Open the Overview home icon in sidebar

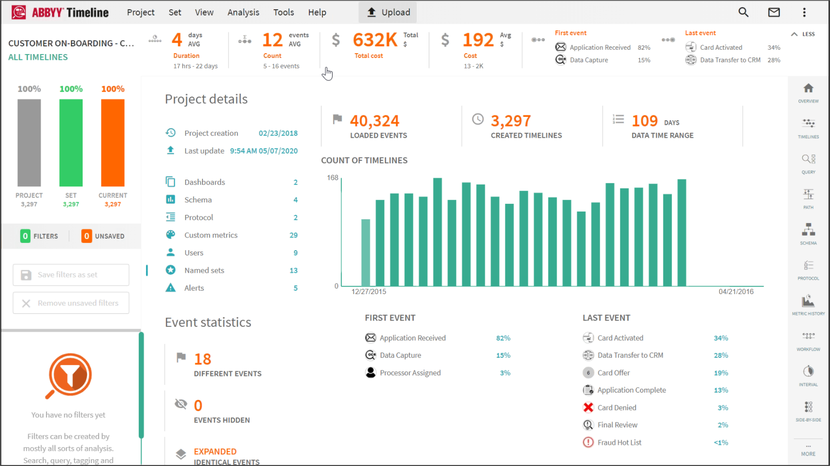pyautogui.click(x=808, y=93)
